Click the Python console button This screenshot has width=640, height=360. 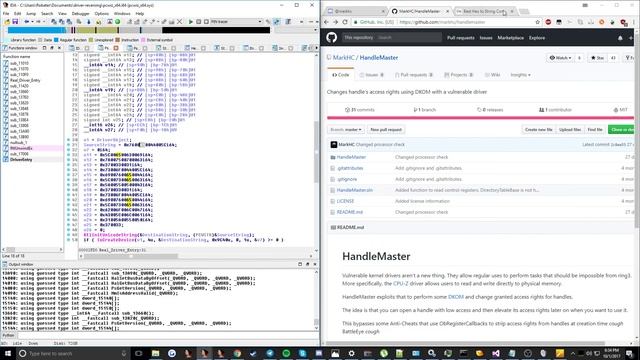coord(9,335)
